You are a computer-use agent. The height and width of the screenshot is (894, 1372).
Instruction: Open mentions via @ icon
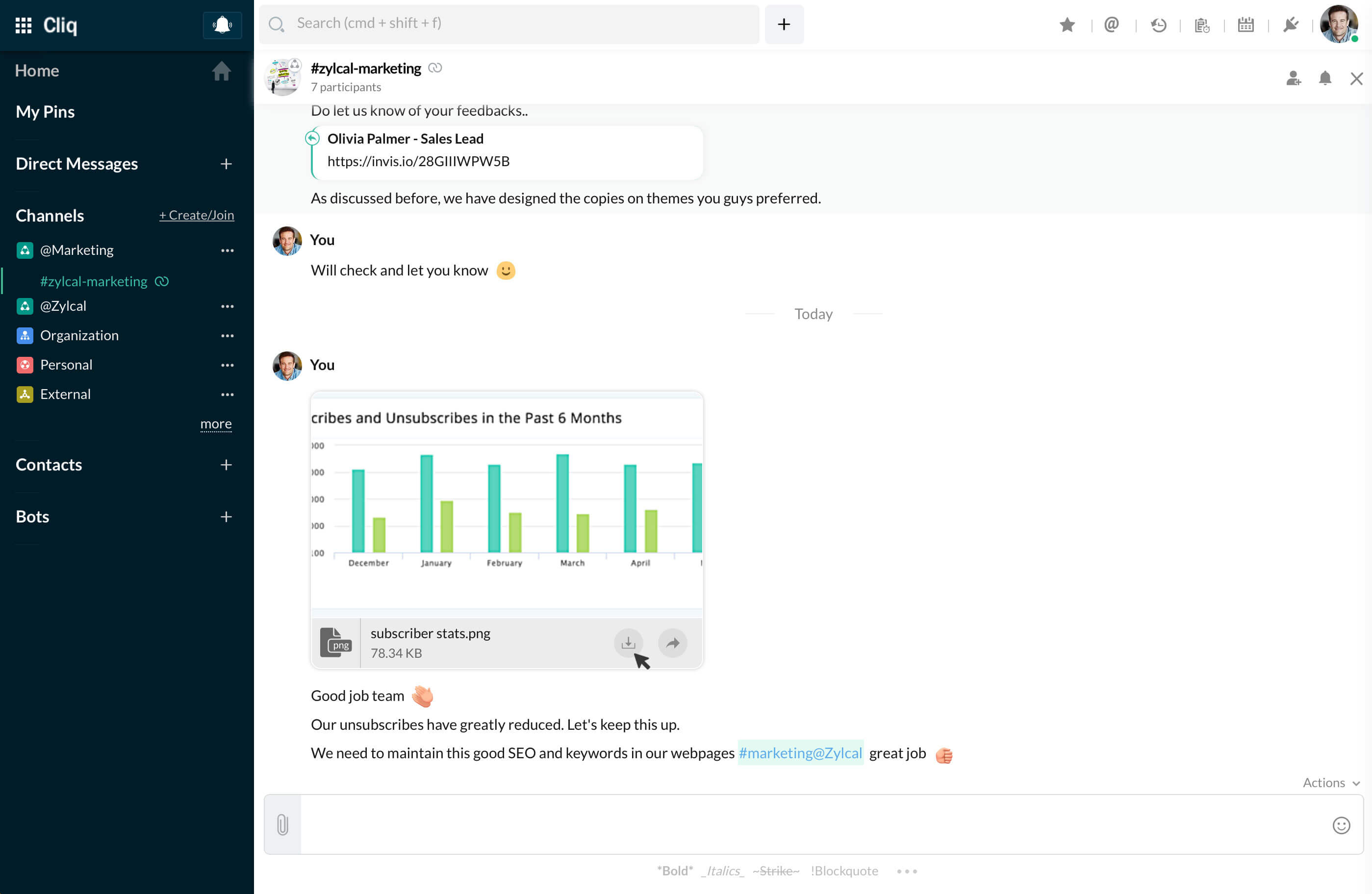point(1112,25)
